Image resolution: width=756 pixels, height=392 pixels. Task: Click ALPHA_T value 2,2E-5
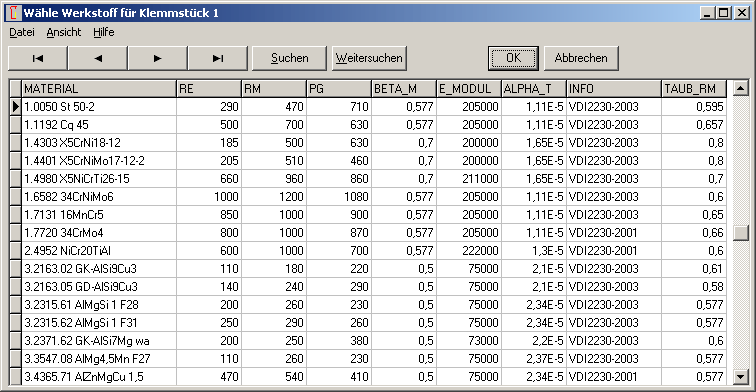click(x=534, y=341)
